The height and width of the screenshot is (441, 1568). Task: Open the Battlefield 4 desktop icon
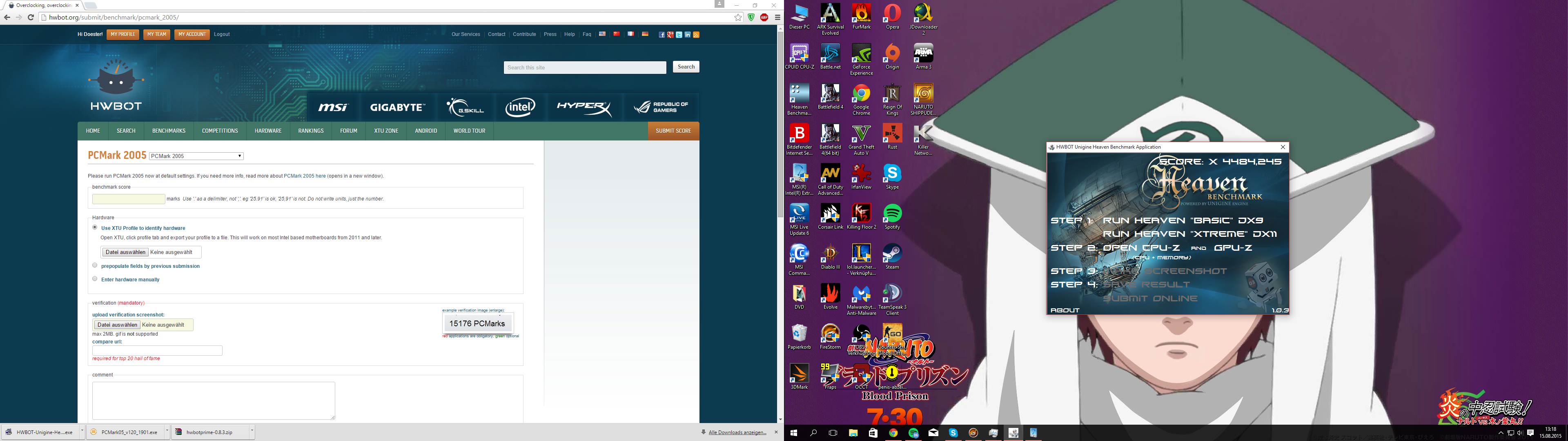pos(830,96)
